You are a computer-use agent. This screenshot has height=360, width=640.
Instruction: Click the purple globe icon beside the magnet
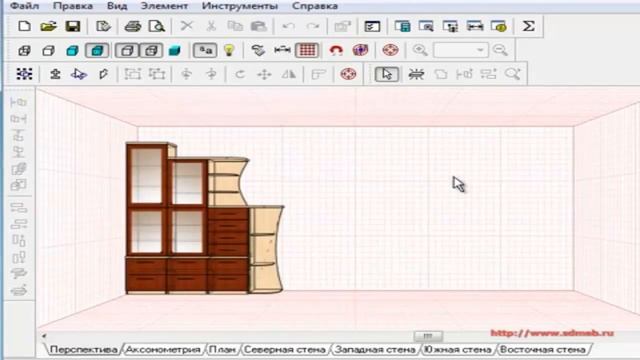pos(360,51)
